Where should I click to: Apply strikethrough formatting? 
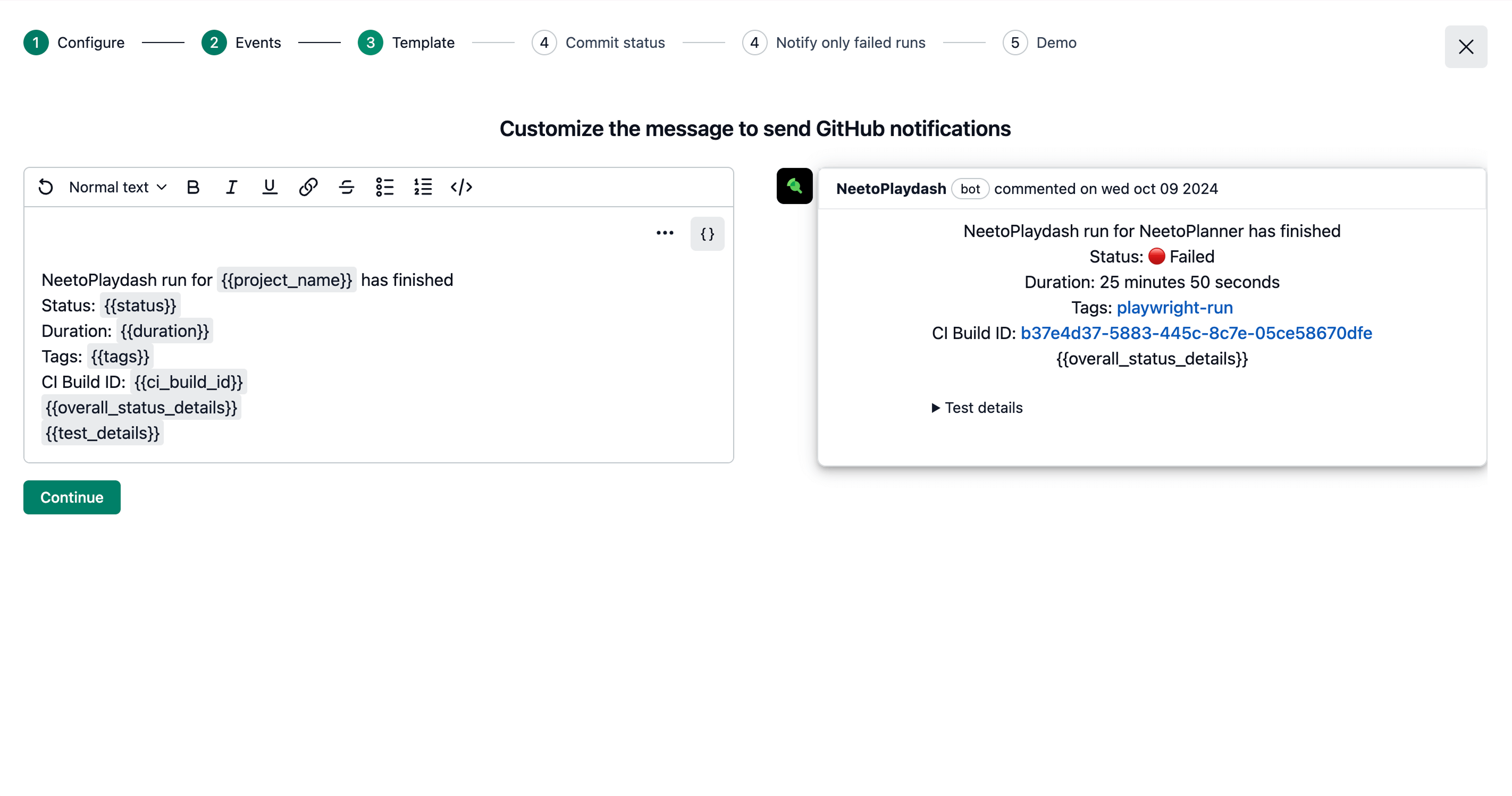click(x=346, y=187)
